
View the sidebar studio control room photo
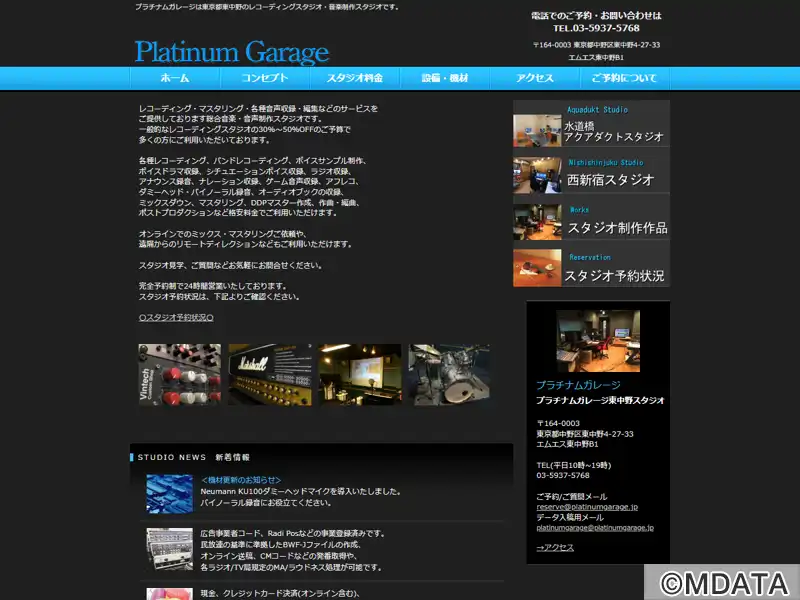pos(598,341)
